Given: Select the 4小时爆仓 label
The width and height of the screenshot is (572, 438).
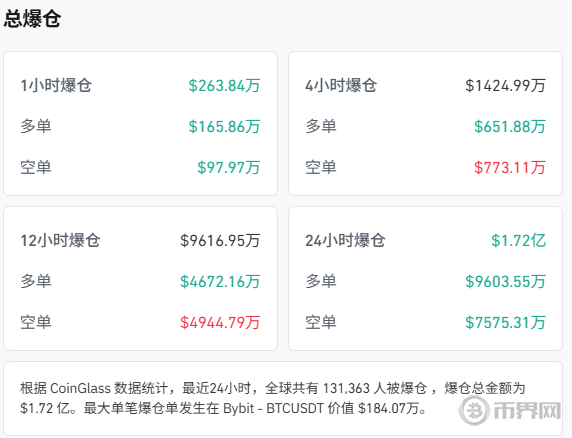Looking at the screenshot, I should (x=341, y=86).
